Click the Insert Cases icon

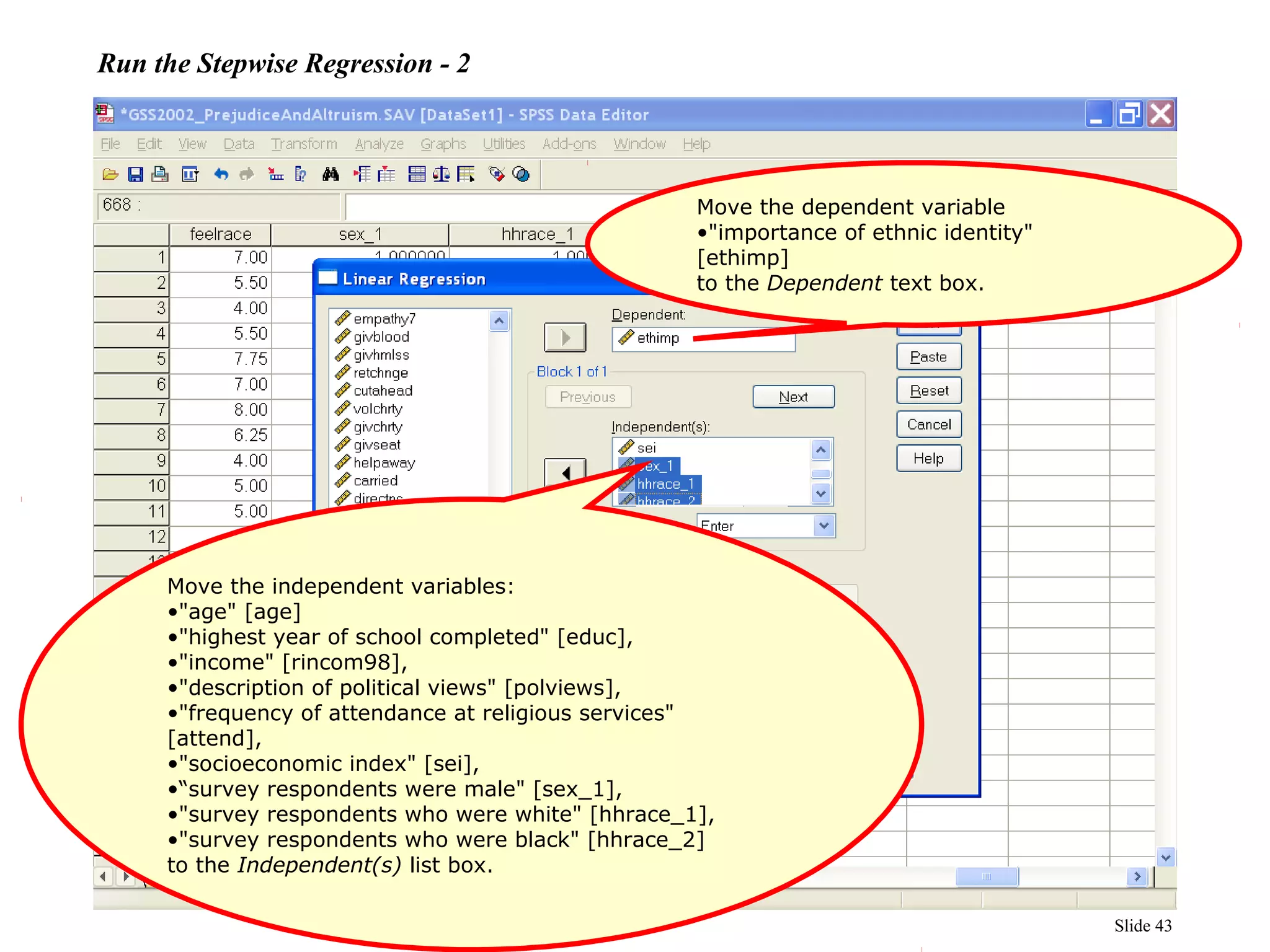[x=362, y=175]
